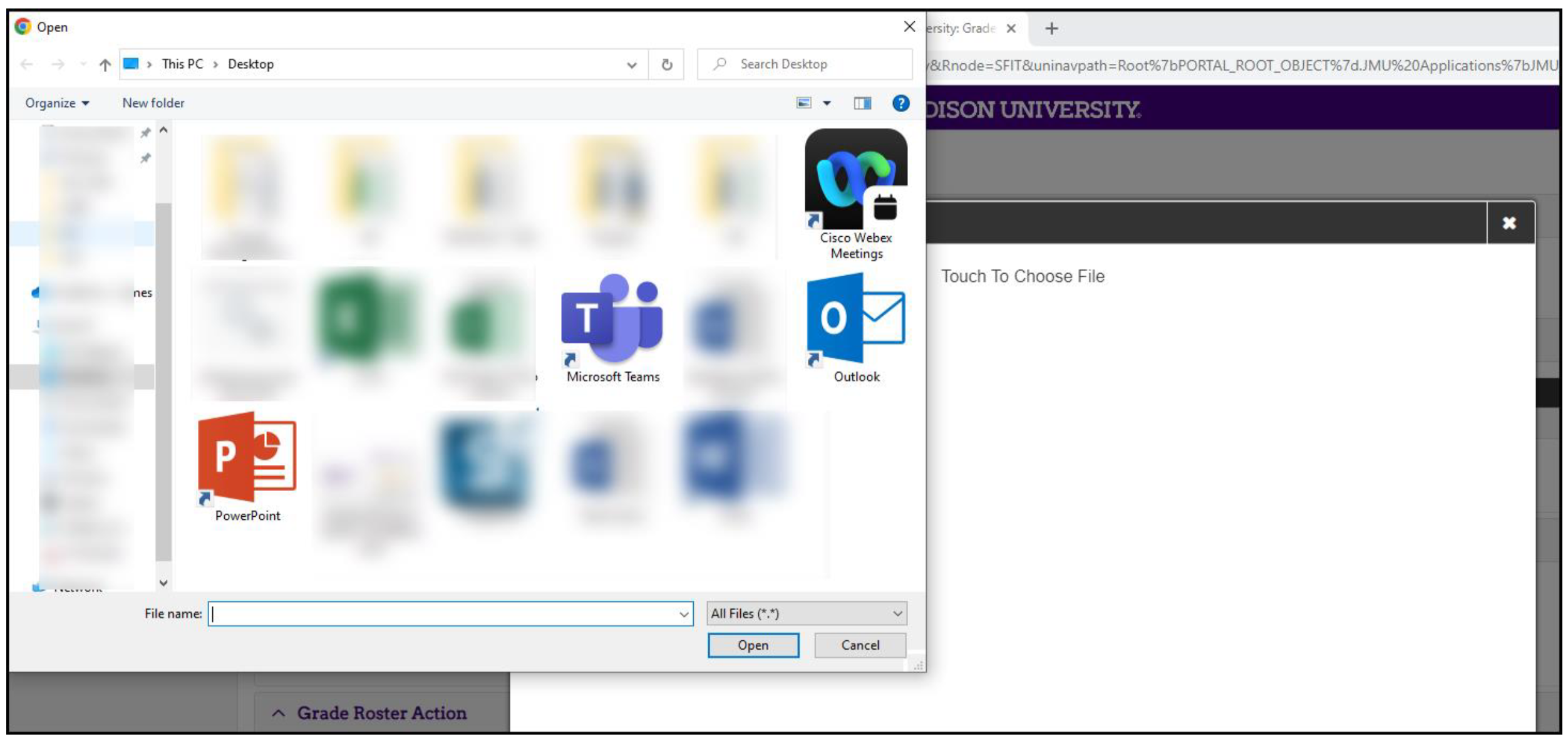Open a new browser tab

click(1051, 28)
